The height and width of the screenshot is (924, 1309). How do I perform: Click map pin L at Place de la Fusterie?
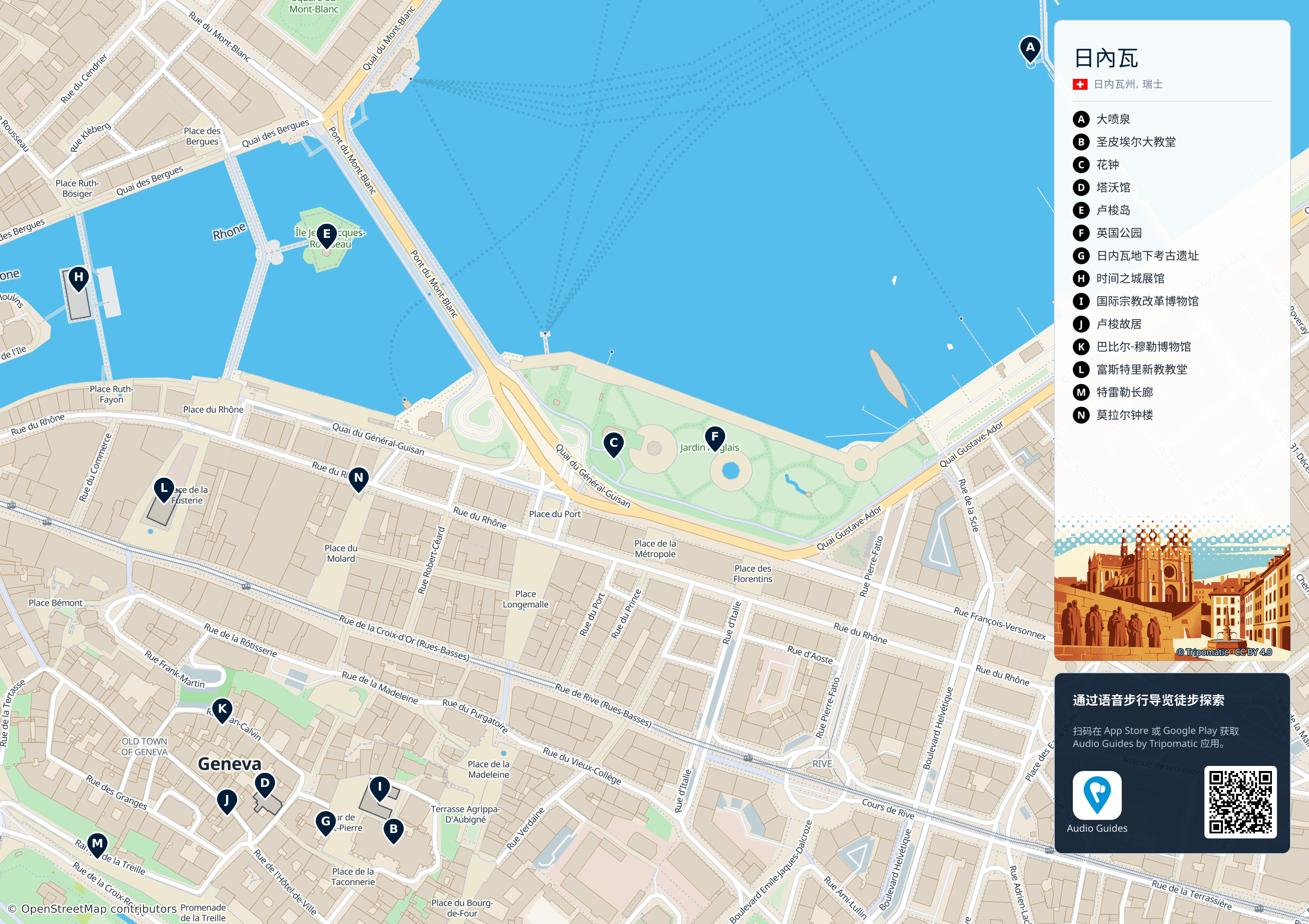164,490
